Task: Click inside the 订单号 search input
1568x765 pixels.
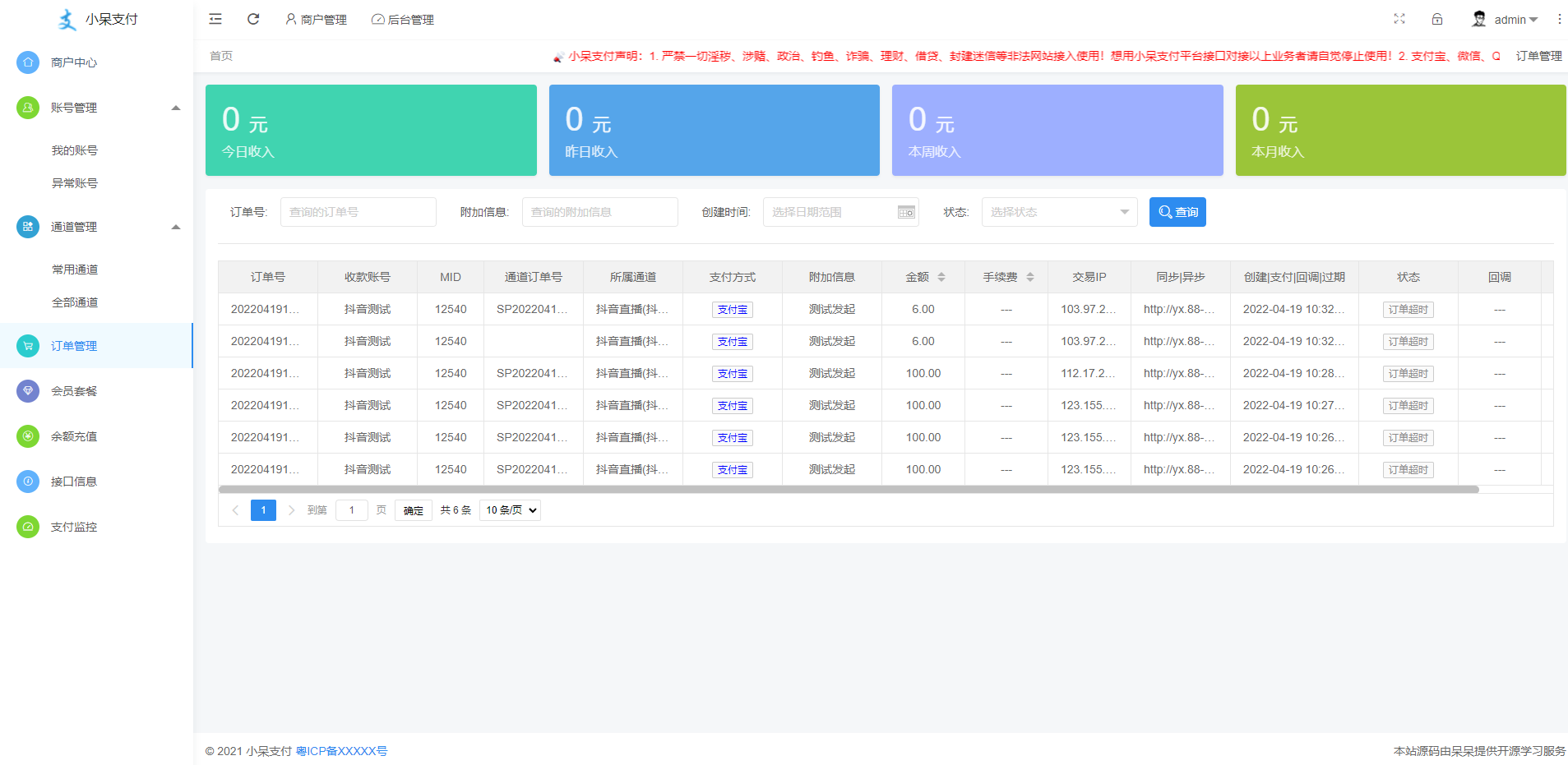Action: 358,212
